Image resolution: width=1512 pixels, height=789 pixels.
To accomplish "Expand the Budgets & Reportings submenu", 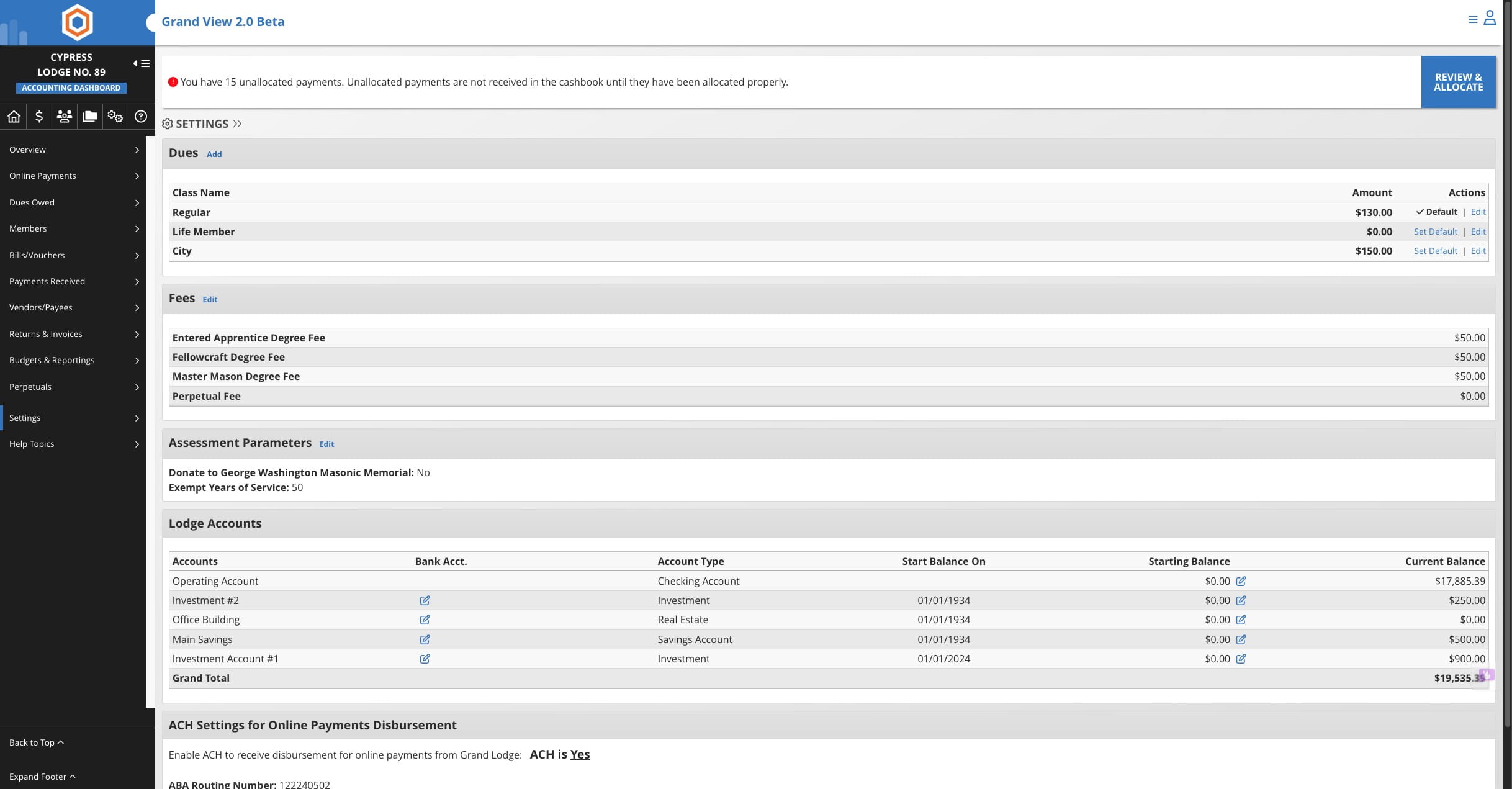I will [x=73, y=361].
